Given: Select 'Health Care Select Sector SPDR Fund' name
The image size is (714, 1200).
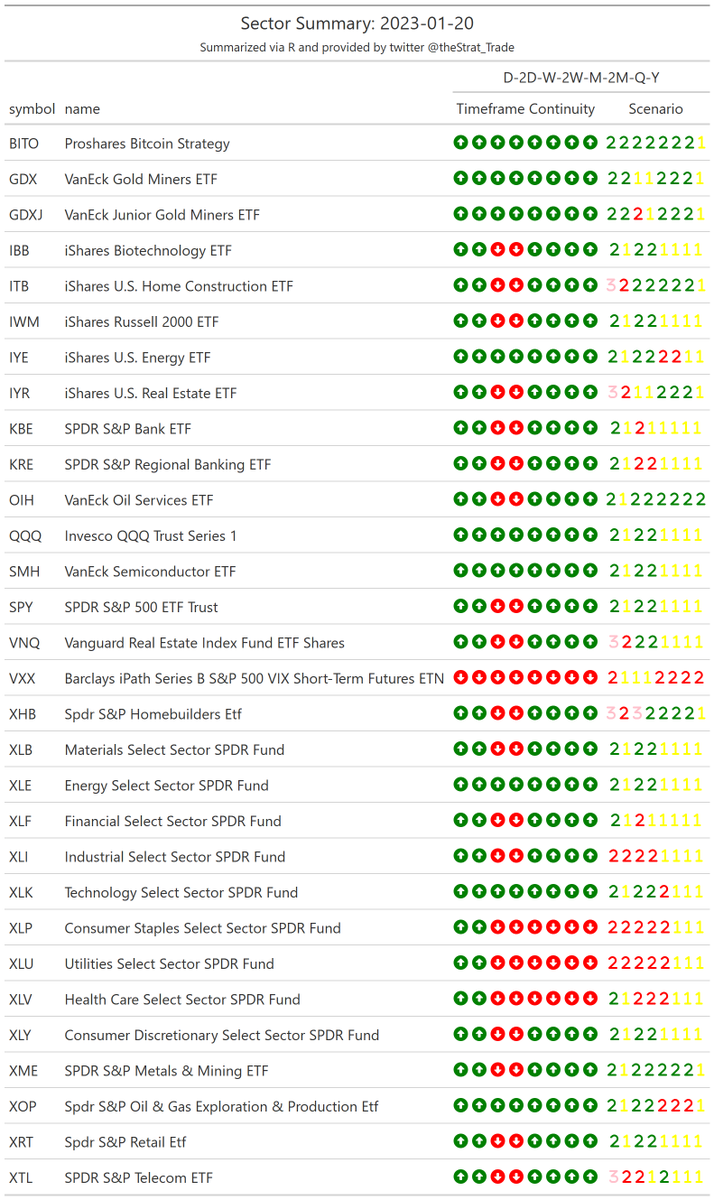Looking at the screenshot, I should 182,999.
